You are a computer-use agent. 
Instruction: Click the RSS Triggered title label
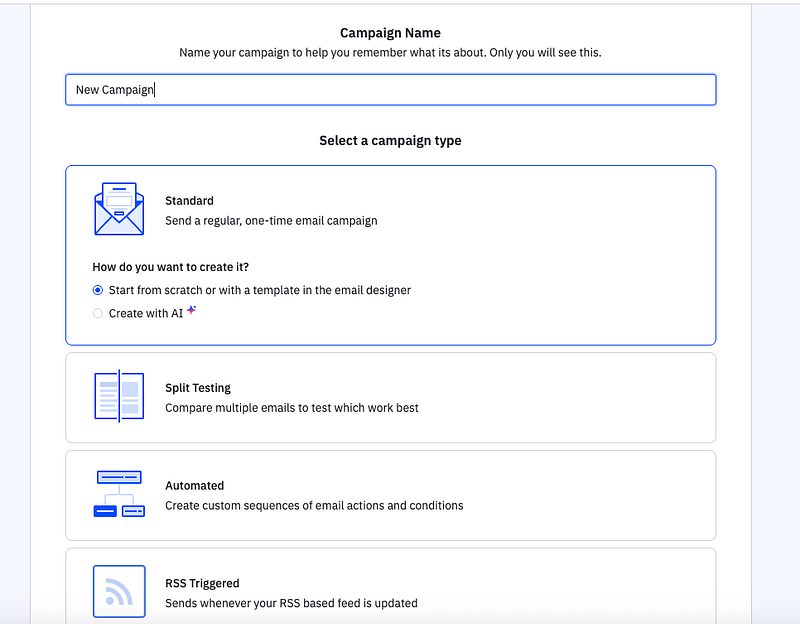(x=202, y=583)
